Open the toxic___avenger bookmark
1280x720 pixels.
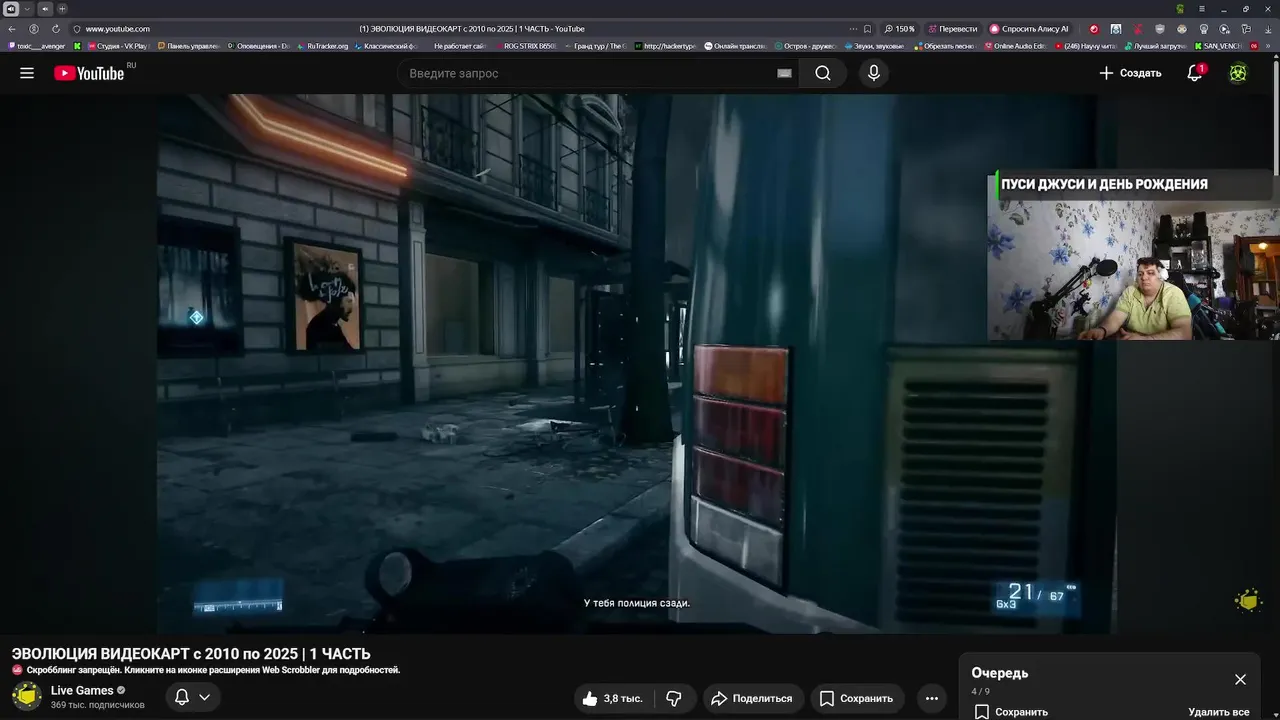point(36,46)
